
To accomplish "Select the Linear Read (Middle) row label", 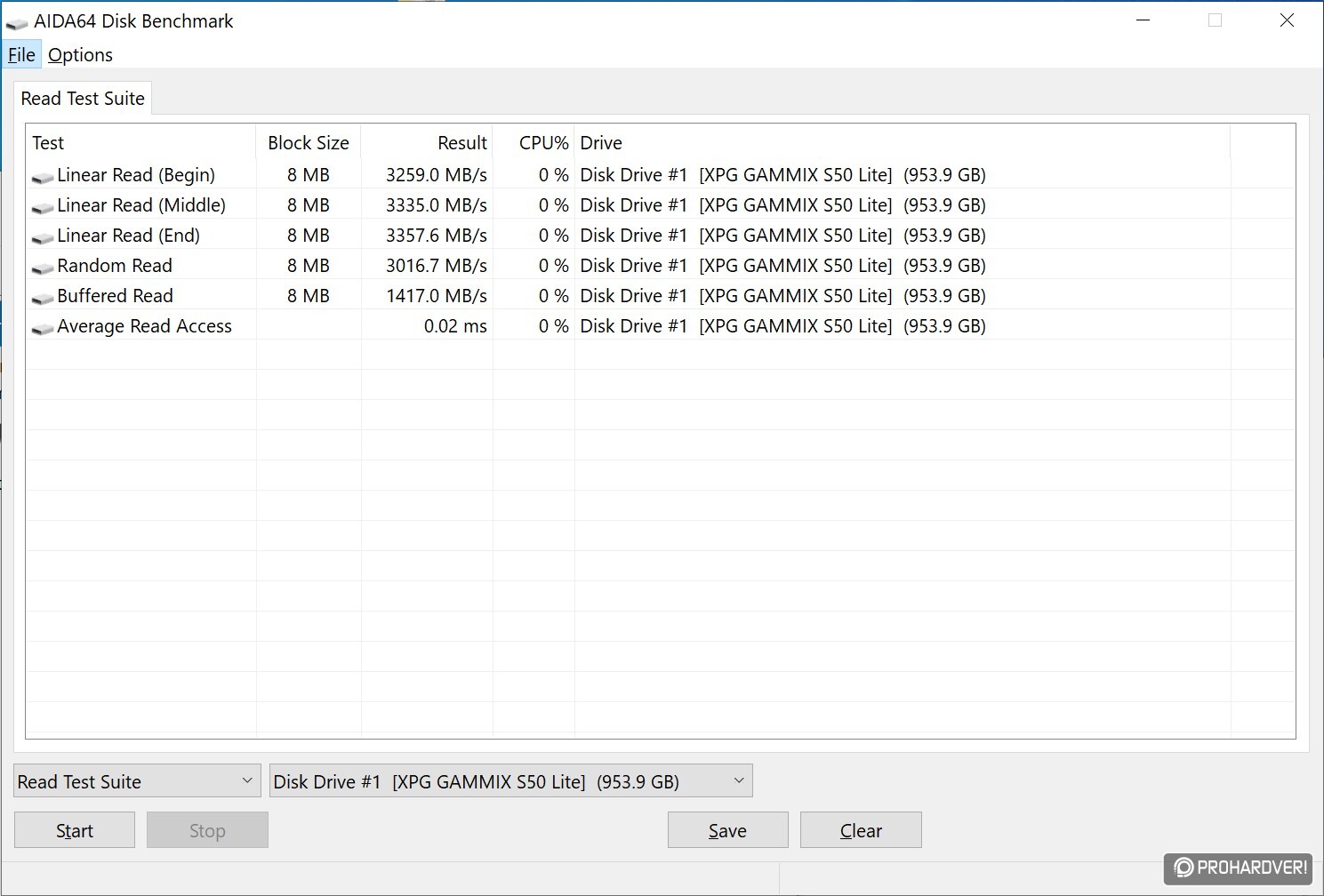I will click(141, 205).
